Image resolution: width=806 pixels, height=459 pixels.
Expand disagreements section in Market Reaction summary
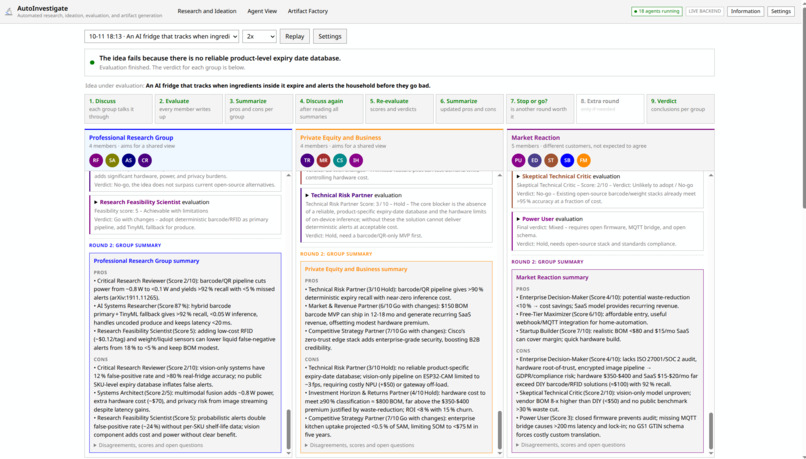[x=571, y=445]
